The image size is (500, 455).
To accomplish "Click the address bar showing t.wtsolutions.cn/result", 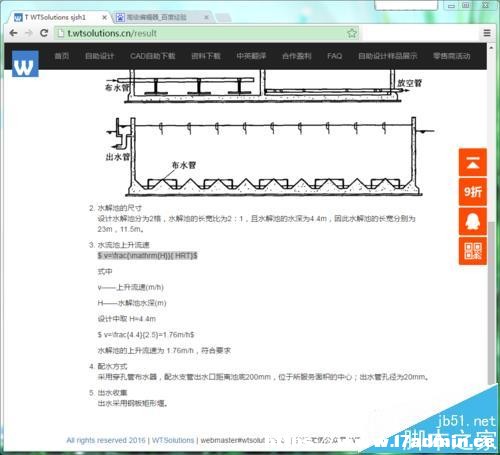I will (207, 33).
